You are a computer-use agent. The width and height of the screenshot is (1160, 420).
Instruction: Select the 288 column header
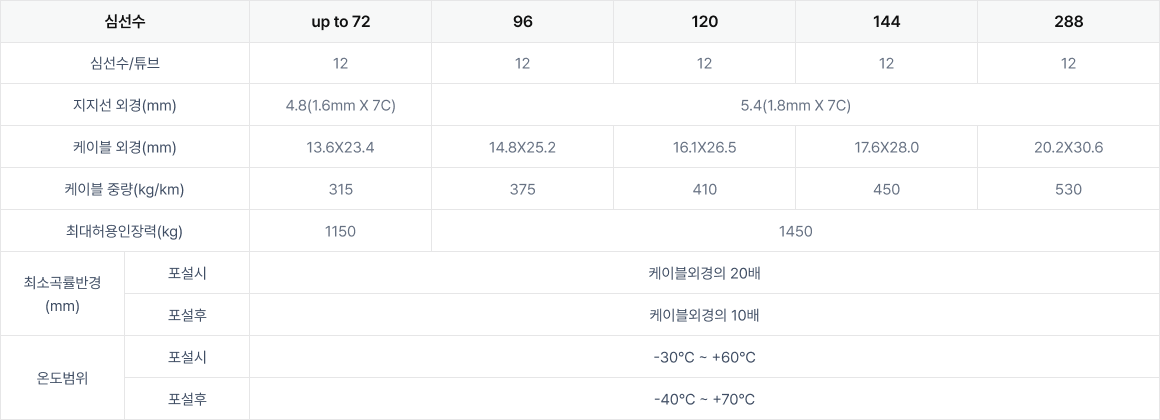[1068, 21]
